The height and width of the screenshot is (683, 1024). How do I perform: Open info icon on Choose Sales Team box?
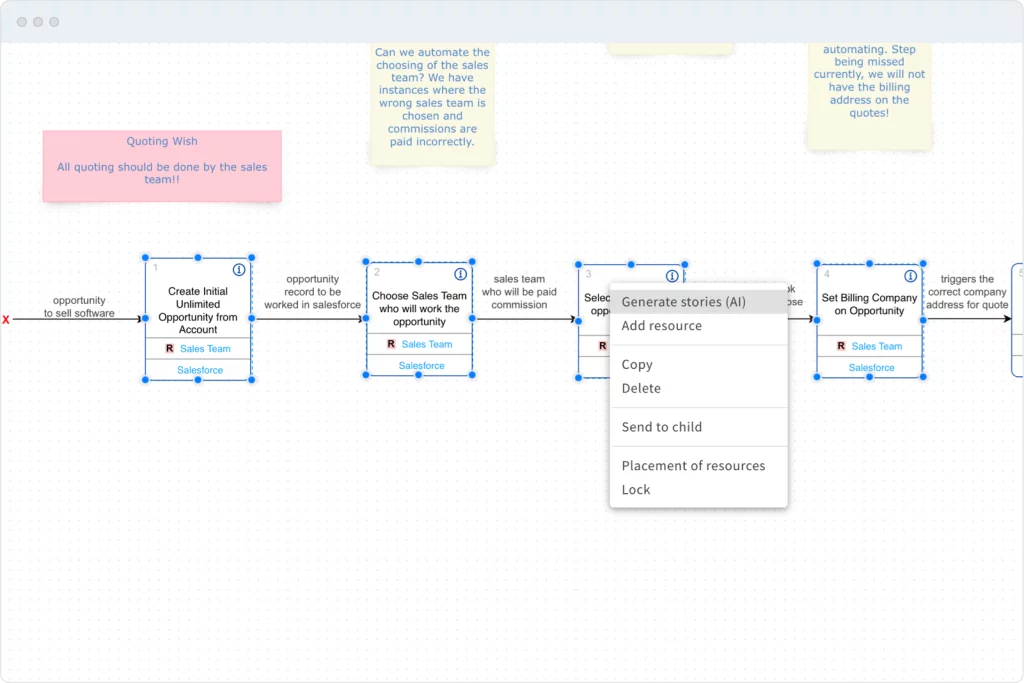coord(460,274)
